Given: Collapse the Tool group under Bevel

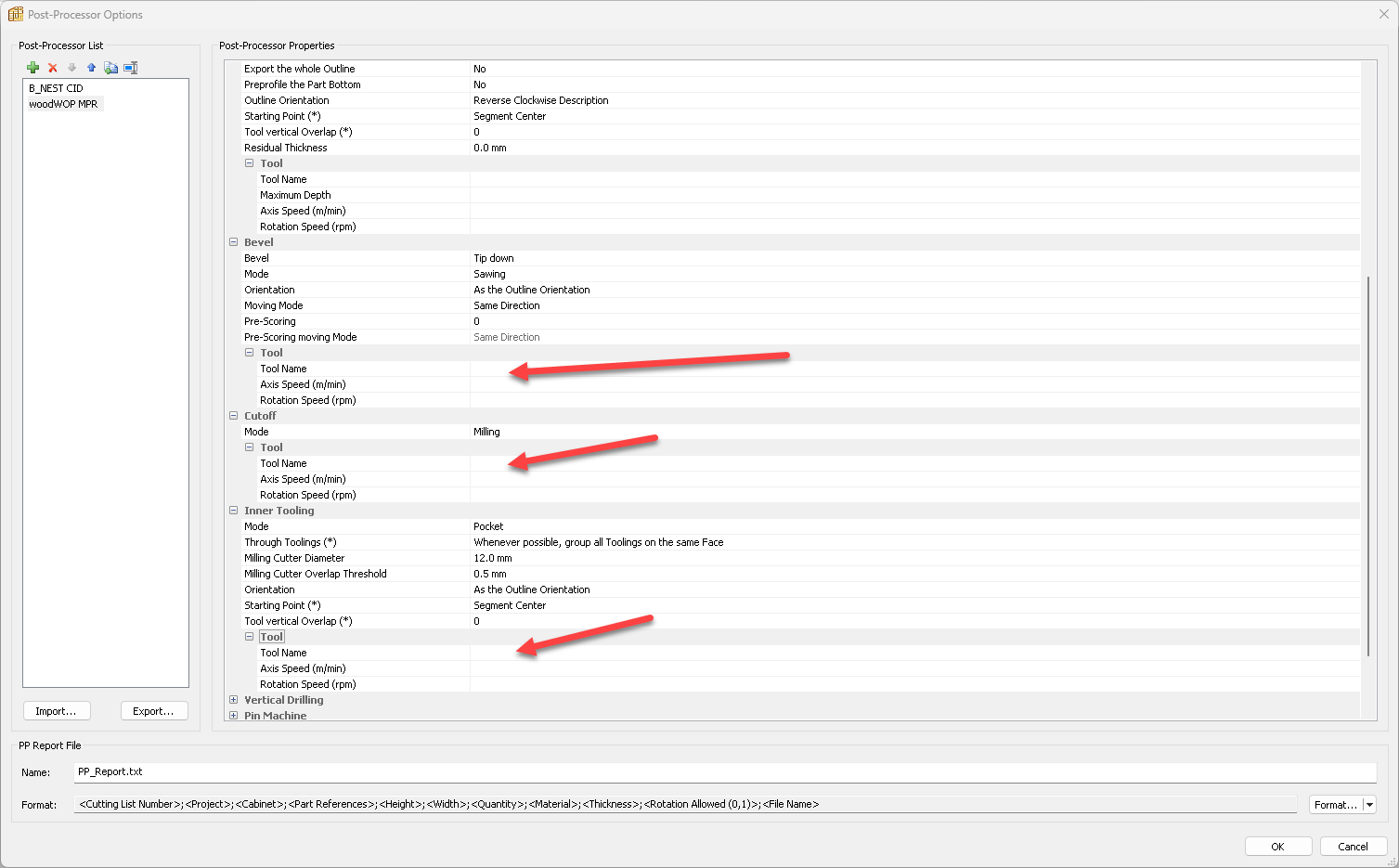Looking at the screenshot, I should pos(250,353).
